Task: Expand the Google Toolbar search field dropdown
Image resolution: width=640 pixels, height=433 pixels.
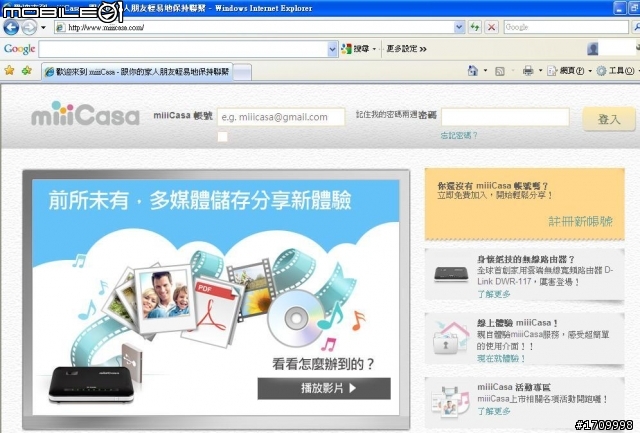Action: [333, 49]
